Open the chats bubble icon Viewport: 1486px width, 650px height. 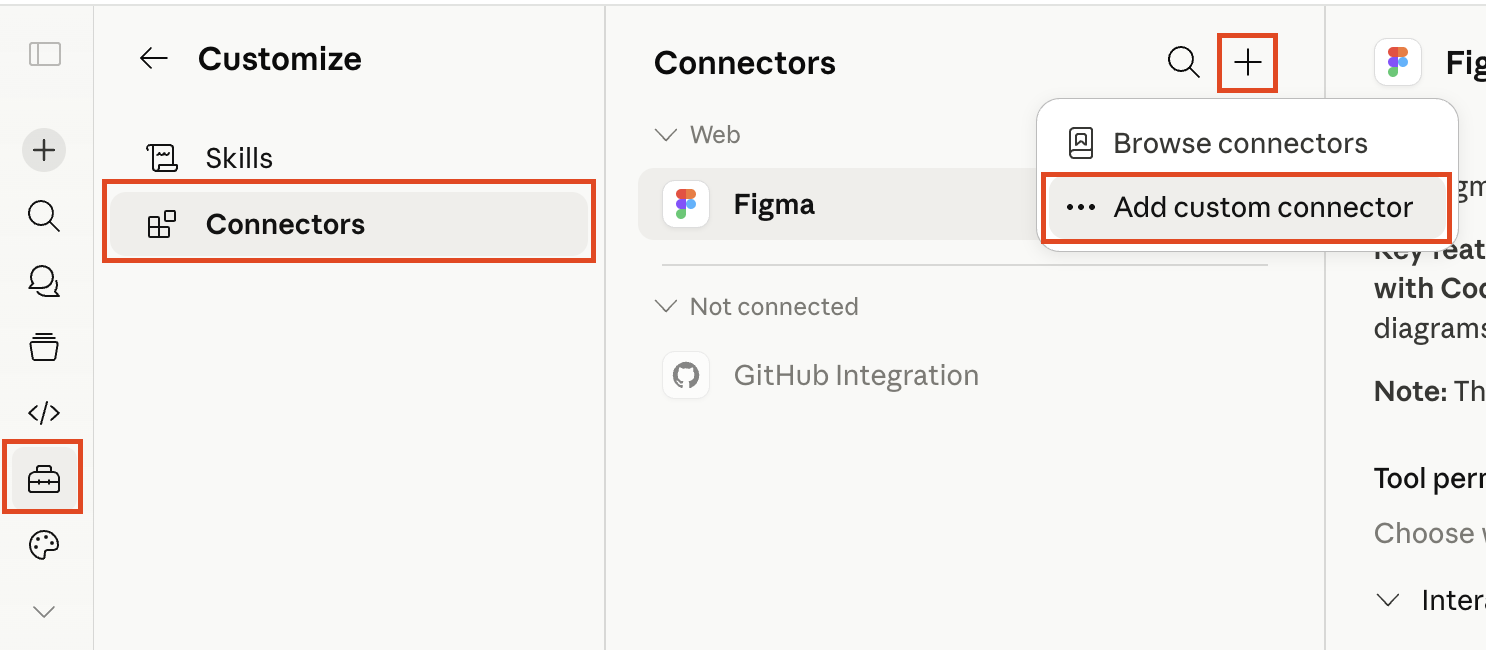click(x=44, y=282)
